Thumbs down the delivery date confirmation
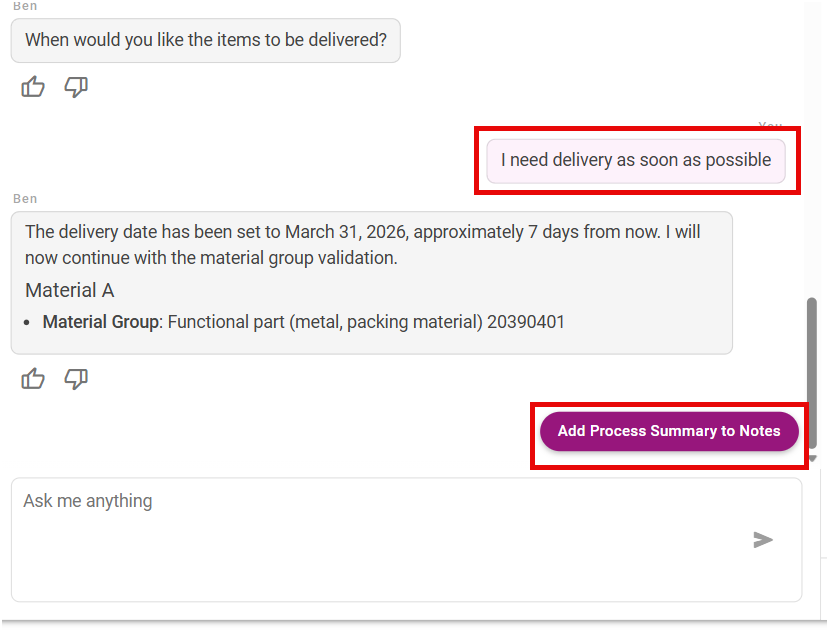This screenshot has height=635, width=829. tap(76, 379)
